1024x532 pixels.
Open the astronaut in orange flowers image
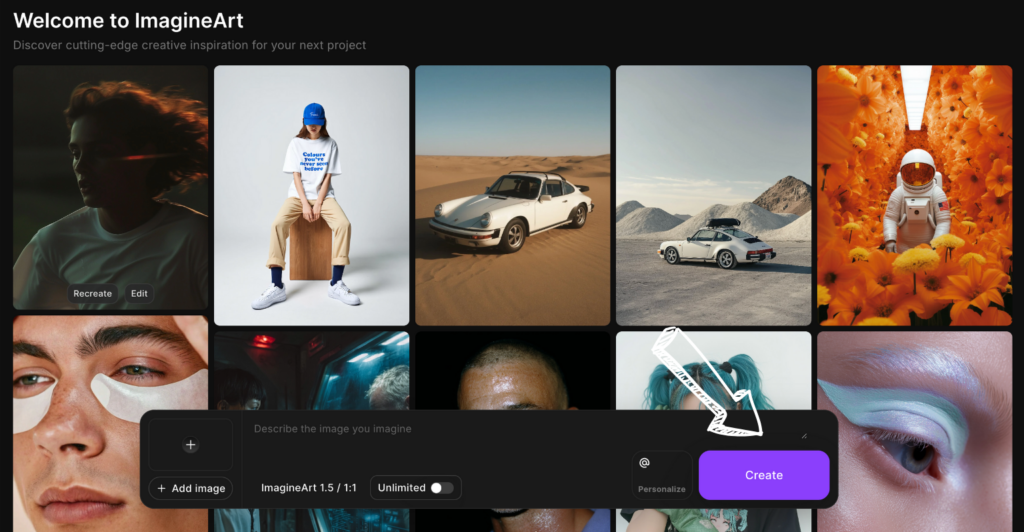pyautogui.click(x=914, y=195)
